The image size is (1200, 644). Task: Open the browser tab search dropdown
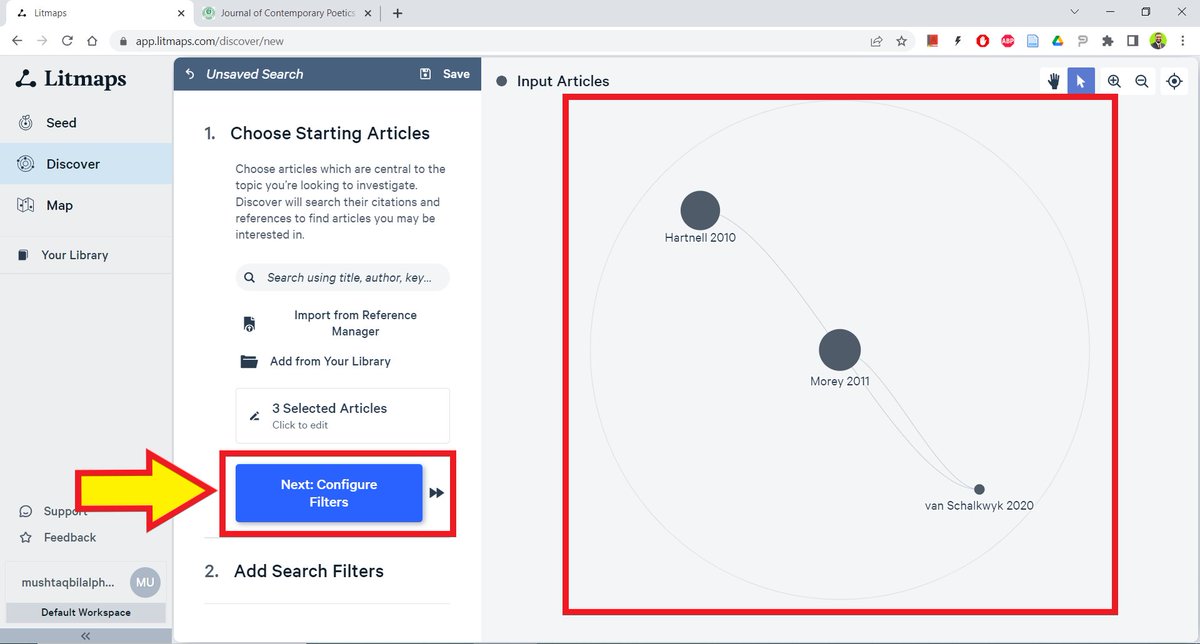(1074, 12)
